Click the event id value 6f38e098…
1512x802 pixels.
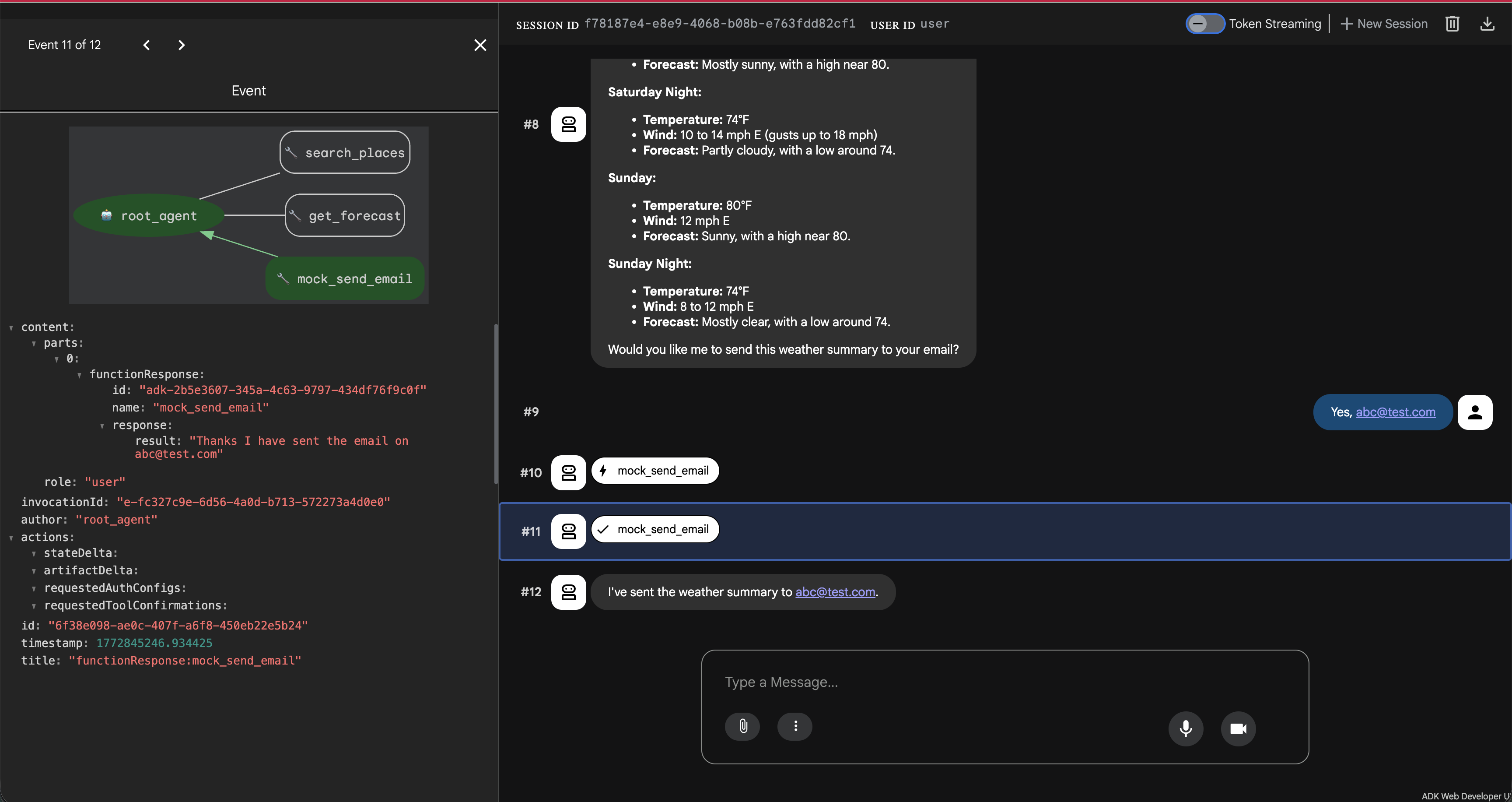pos(178,625)
